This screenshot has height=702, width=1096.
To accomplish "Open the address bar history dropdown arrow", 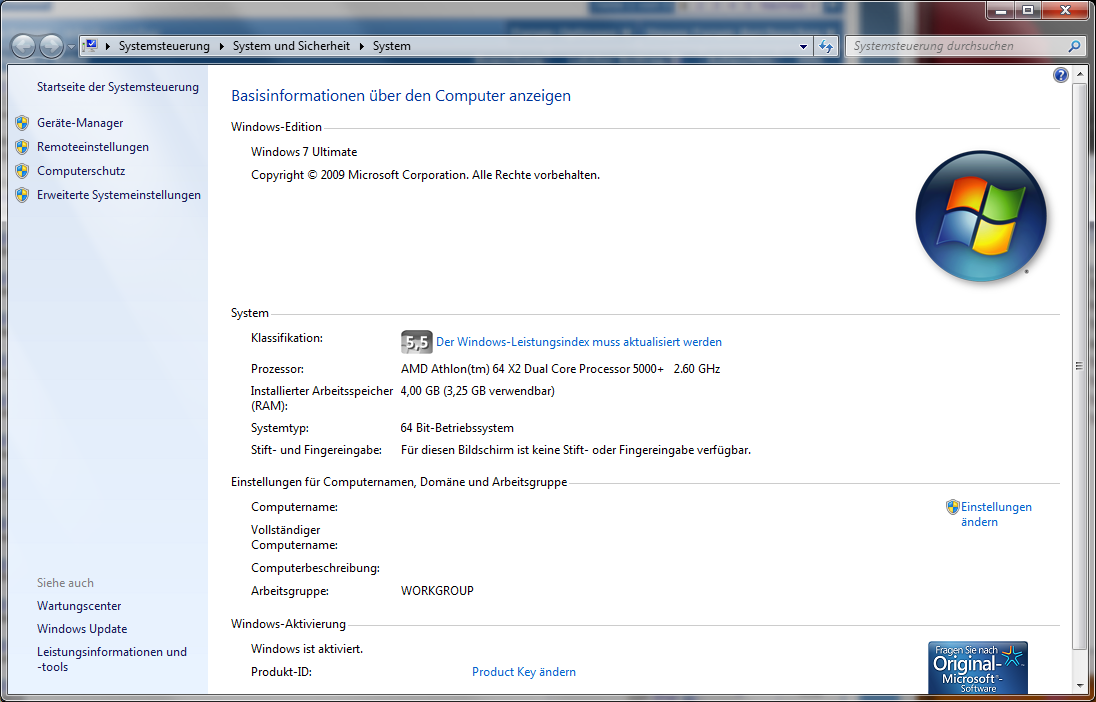I will click(803, 47).
